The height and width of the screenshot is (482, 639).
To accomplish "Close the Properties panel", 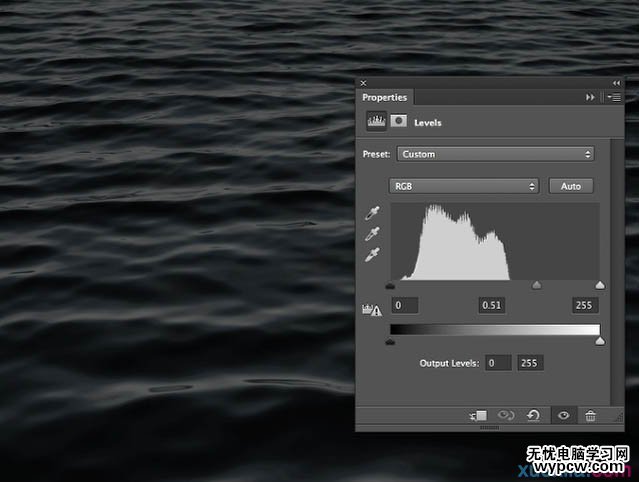I will click(364, 83).
